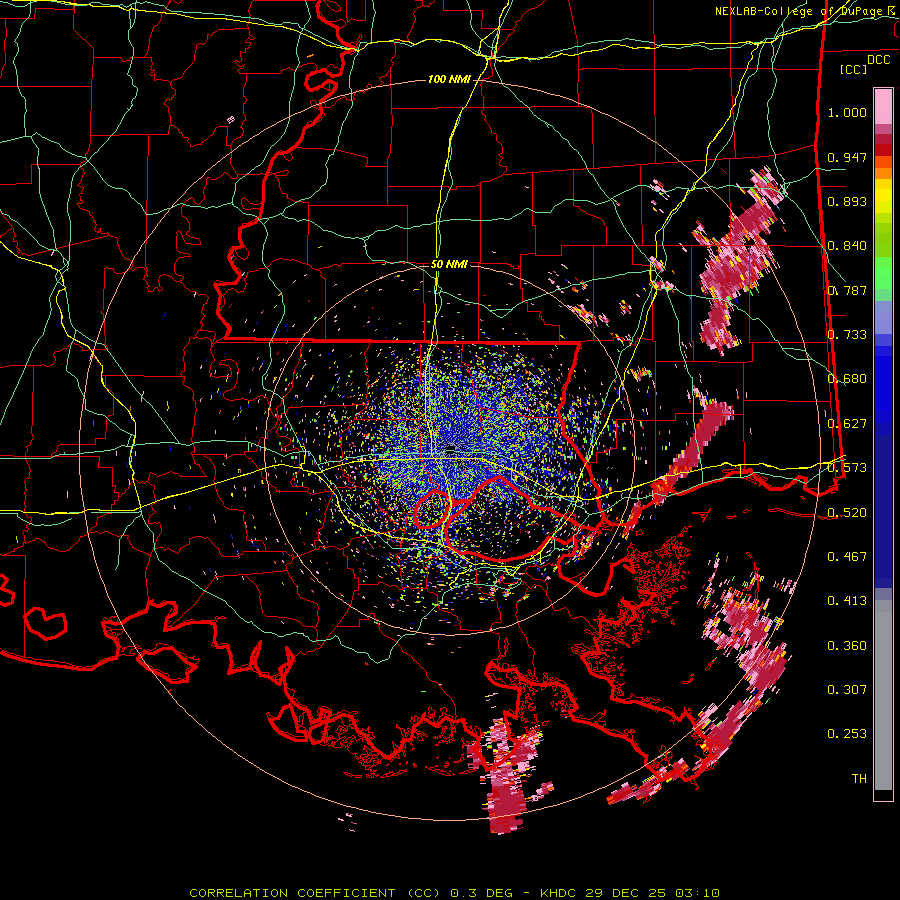Viewport: 900px width, 900px height.
Task: Click the DCC label above the color scale
Action: click(x=878, y=60)
